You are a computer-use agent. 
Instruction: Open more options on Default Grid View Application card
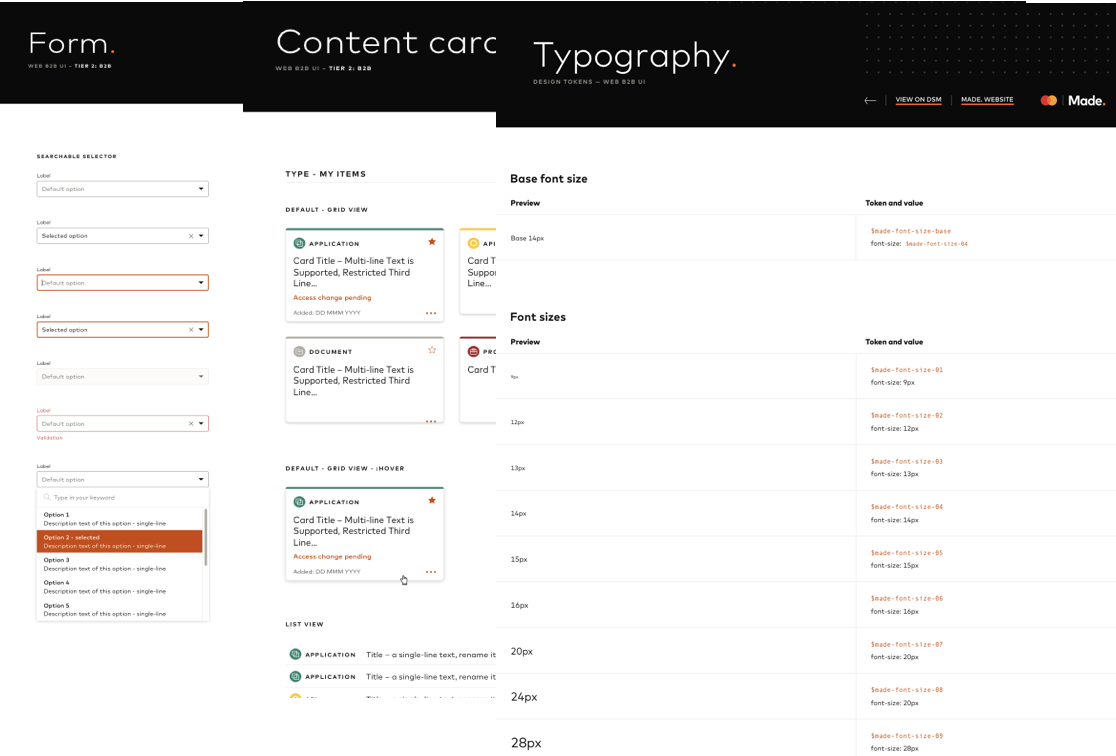tap(431, 313)
